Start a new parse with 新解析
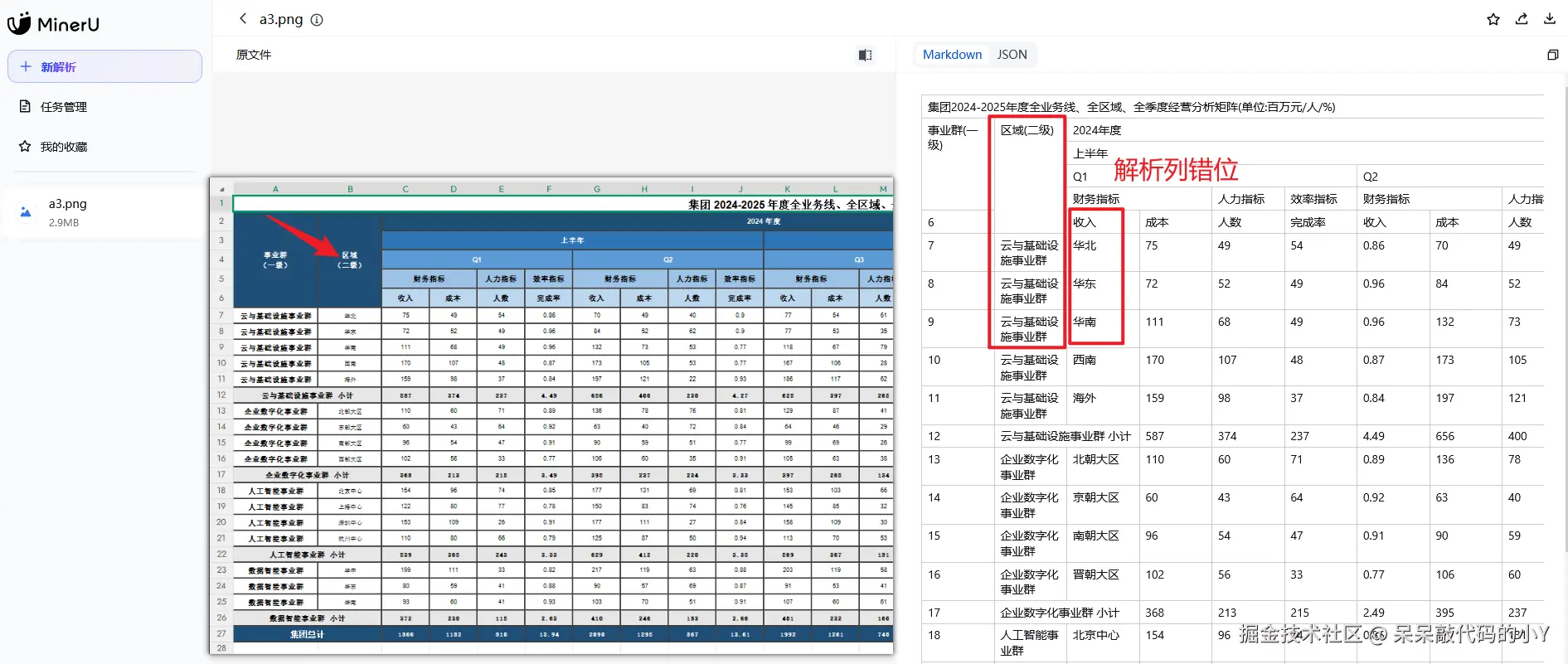Image resolution: width=1568 pixels, height=664 pixels. [x=104, y=66]
